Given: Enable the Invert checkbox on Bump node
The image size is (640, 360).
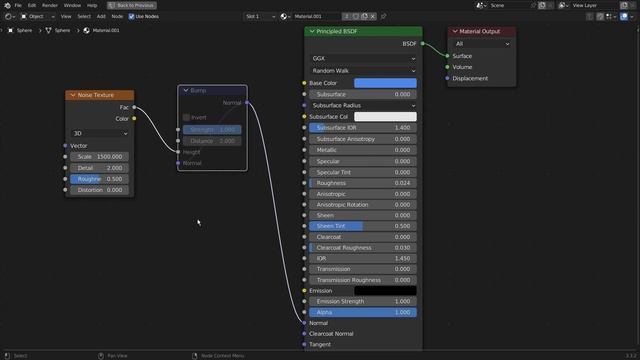Looking at the screenshot, I should 186,118.
